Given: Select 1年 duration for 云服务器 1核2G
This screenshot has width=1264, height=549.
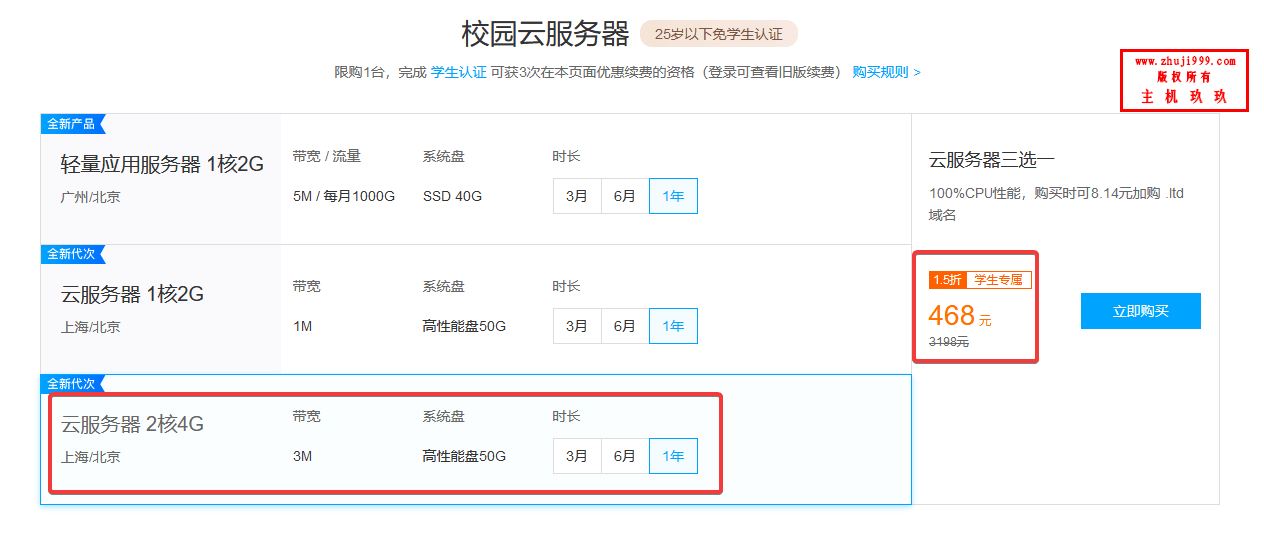Looking at the screenshot, I should point(673,326).
